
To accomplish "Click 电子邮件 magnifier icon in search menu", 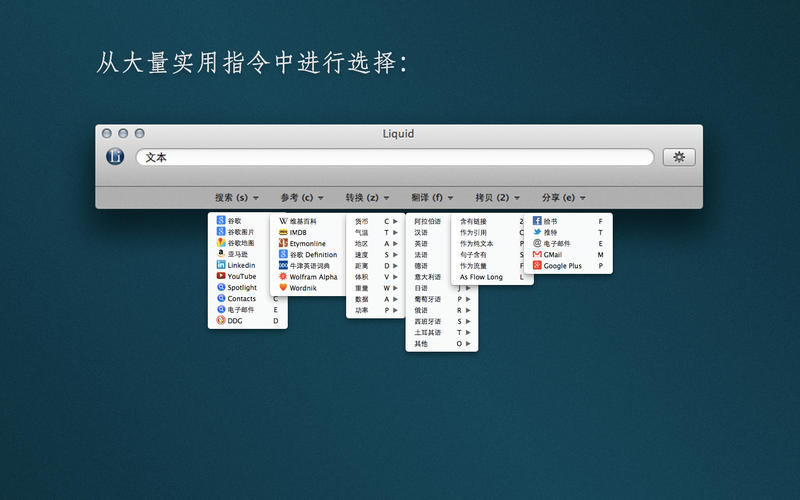I will tap(221, 309).
